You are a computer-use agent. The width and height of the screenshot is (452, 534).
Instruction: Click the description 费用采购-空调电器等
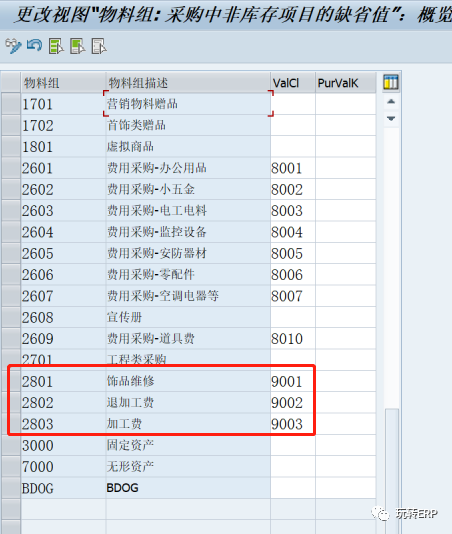coord(188,296)
